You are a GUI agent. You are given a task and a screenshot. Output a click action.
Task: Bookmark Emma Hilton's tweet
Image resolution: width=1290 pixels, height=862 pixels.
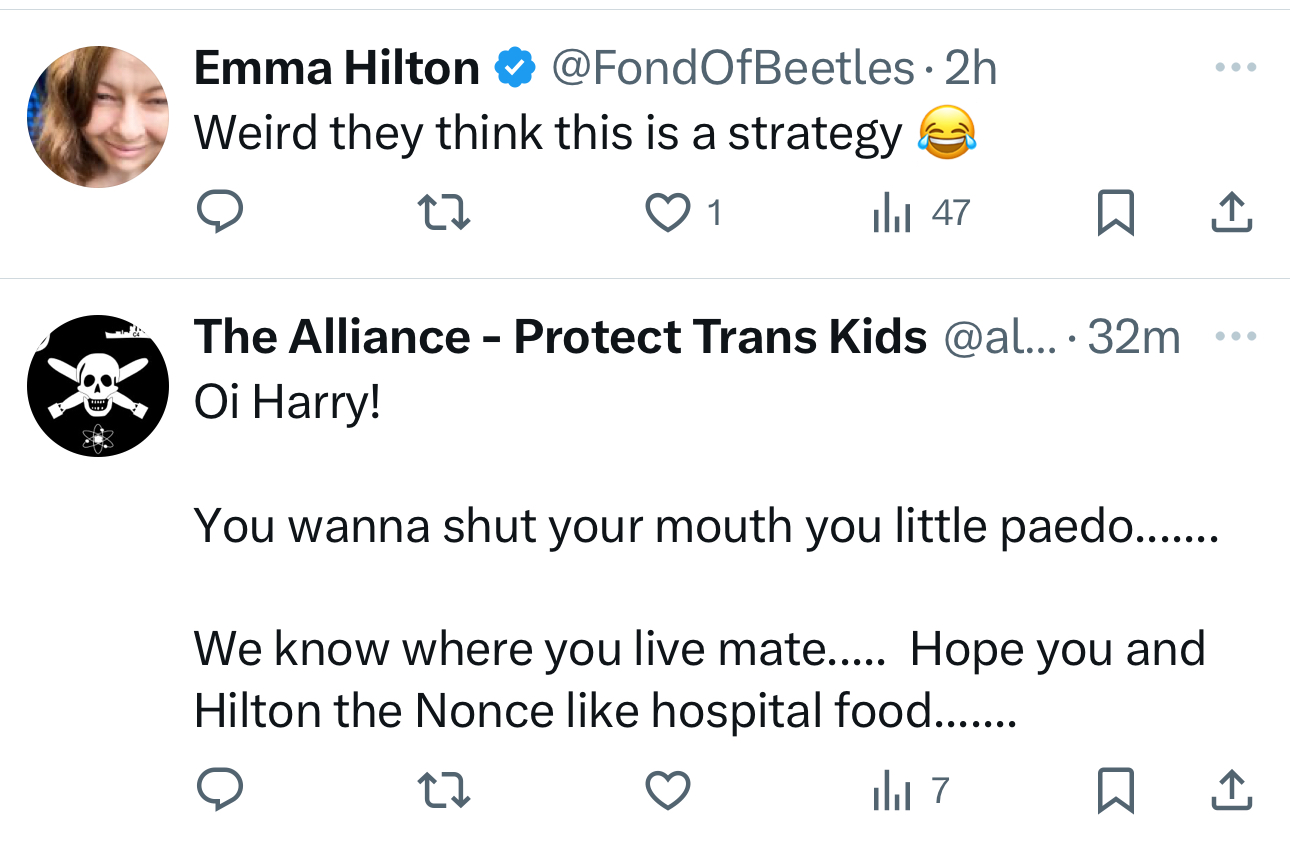tap(1115, 212)
